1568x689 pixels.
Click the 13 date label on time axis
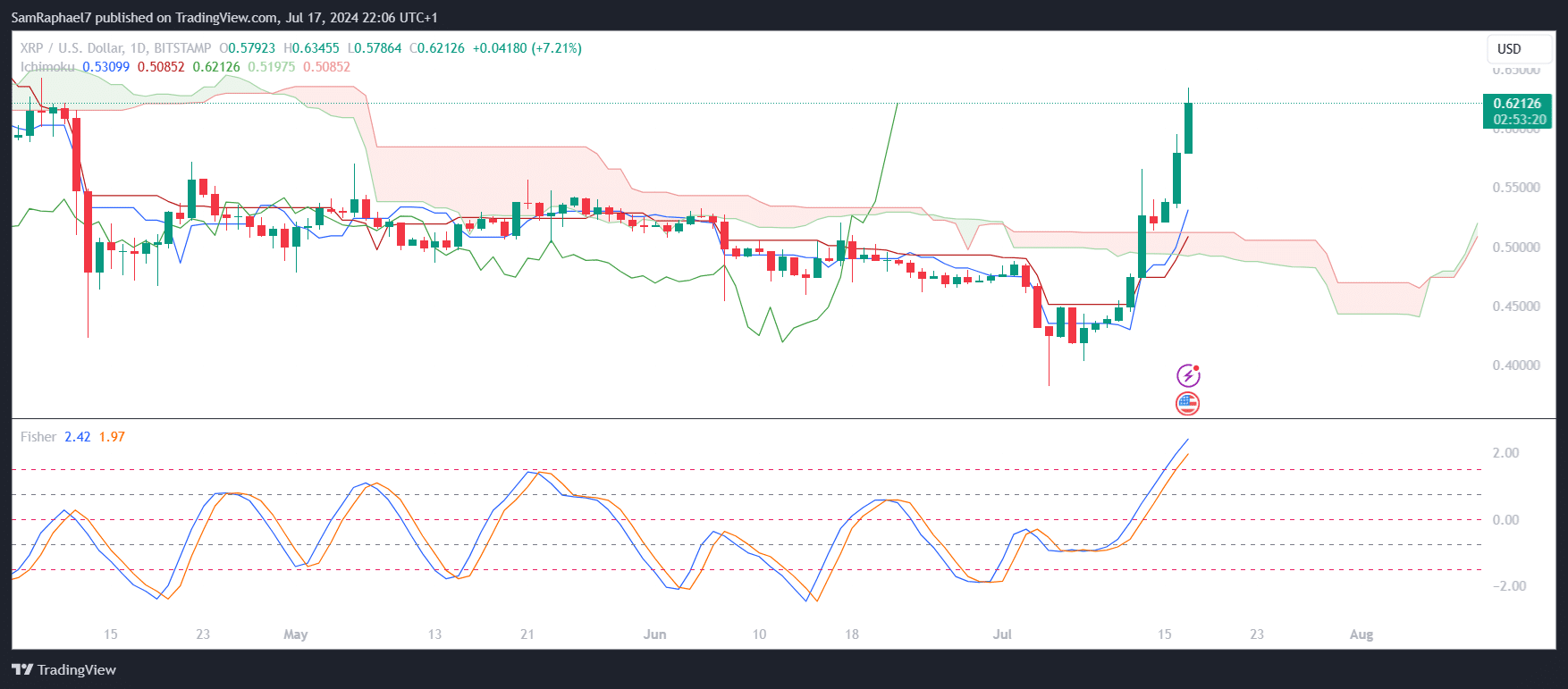tap(434, 634)
